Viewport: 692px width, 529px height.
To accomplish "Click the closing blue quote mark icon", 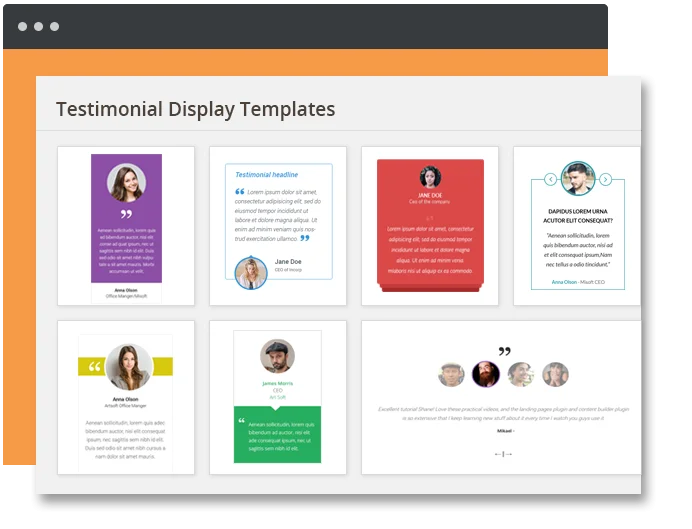I will (x=305, y=238).
